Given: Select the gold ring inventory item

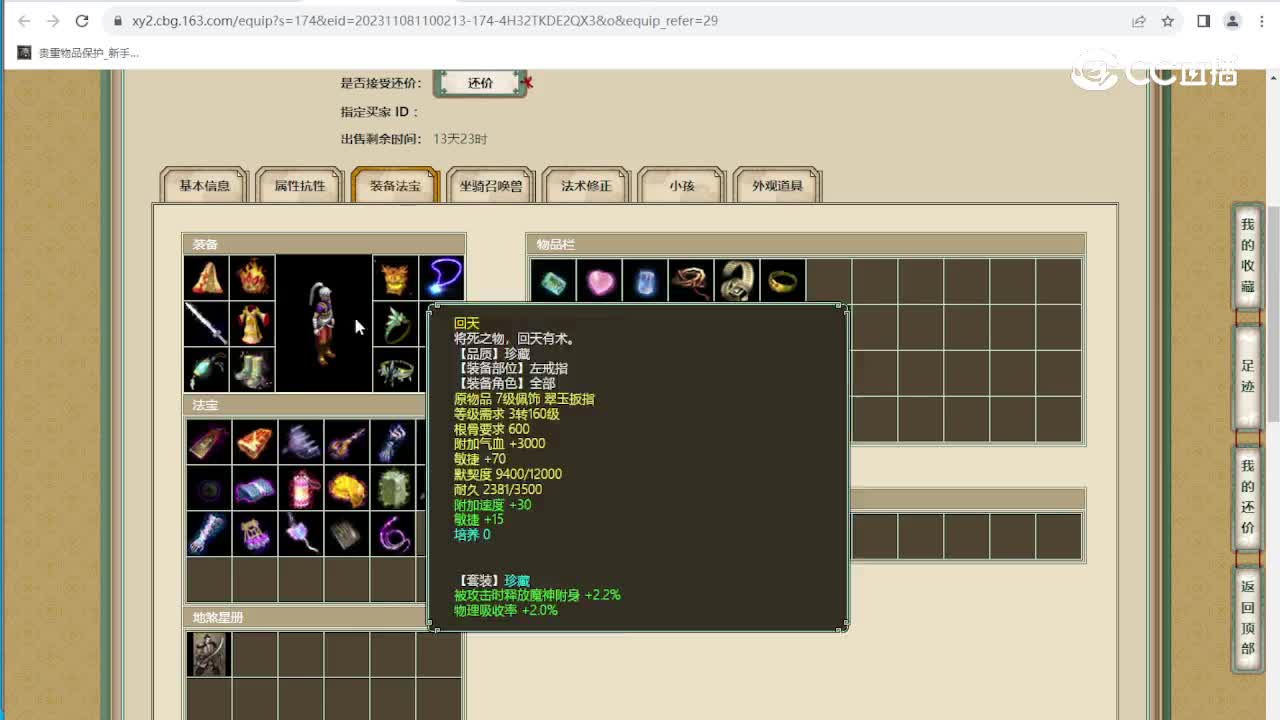Looking at the screenshot, I should [x=783, y=281].
